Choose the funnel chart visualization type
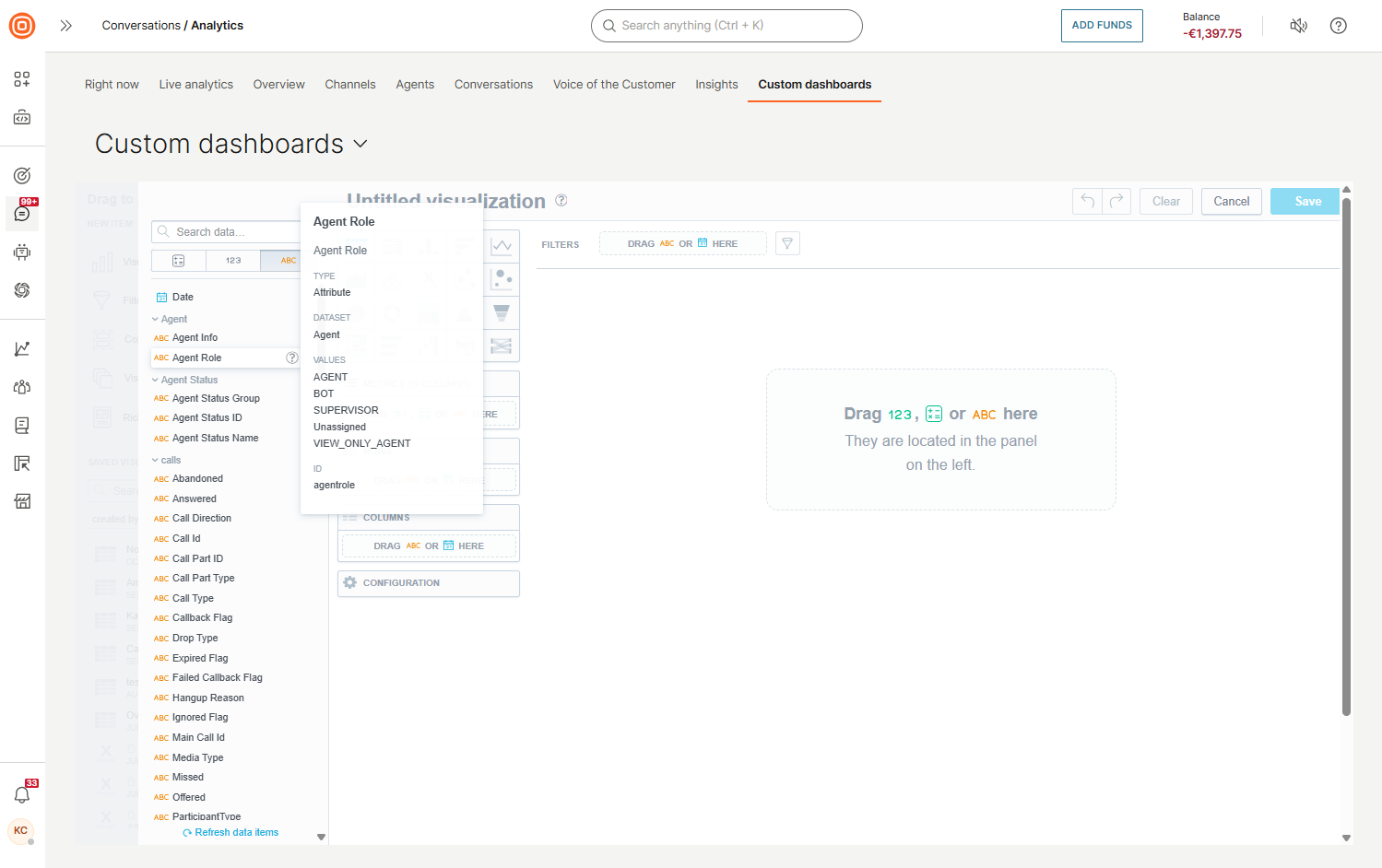 point(501,312)
